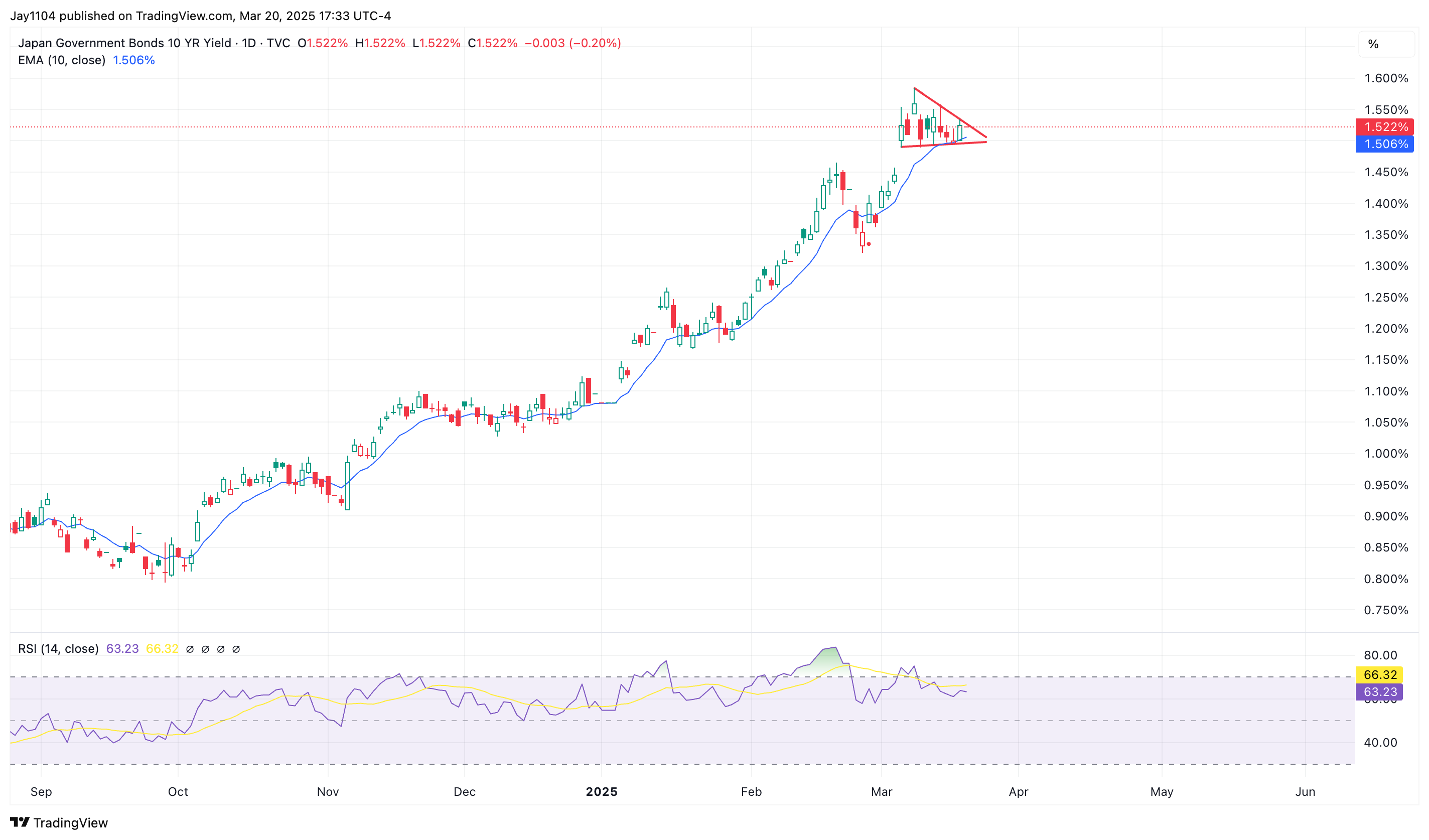Click the Dec label on time axis
This screenshot has width=1429, height=840.
pos(465,791)
